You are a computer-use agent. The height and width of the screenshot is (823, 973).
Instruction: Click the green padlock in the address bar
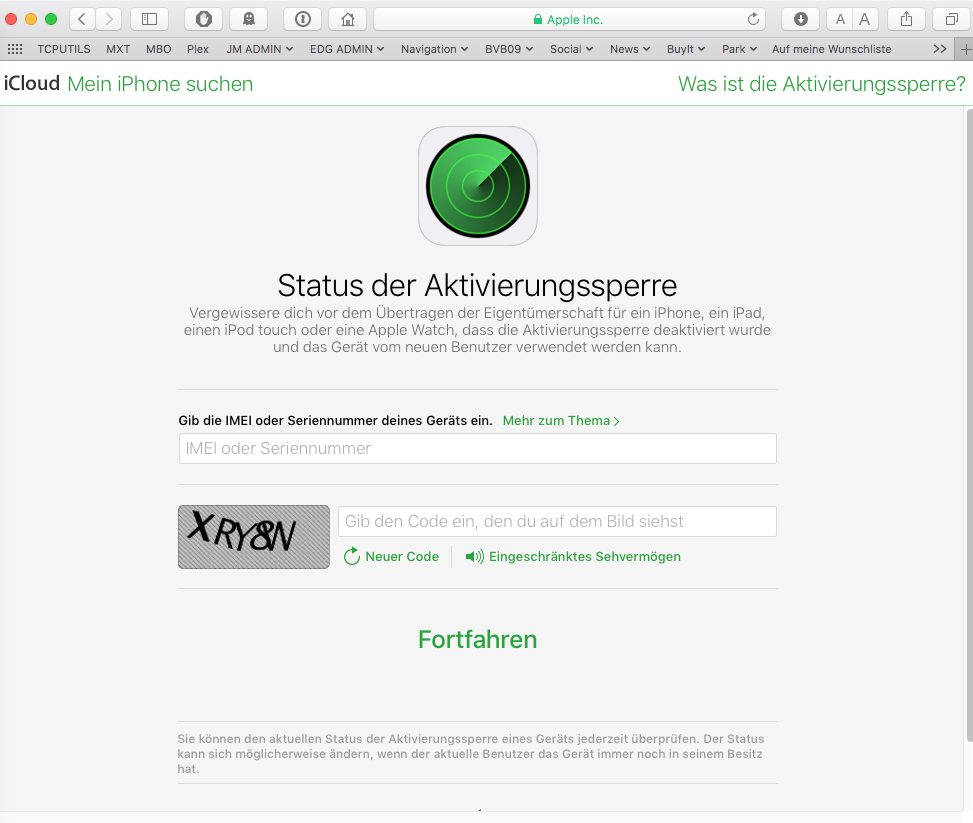click(x=538, y=20)
